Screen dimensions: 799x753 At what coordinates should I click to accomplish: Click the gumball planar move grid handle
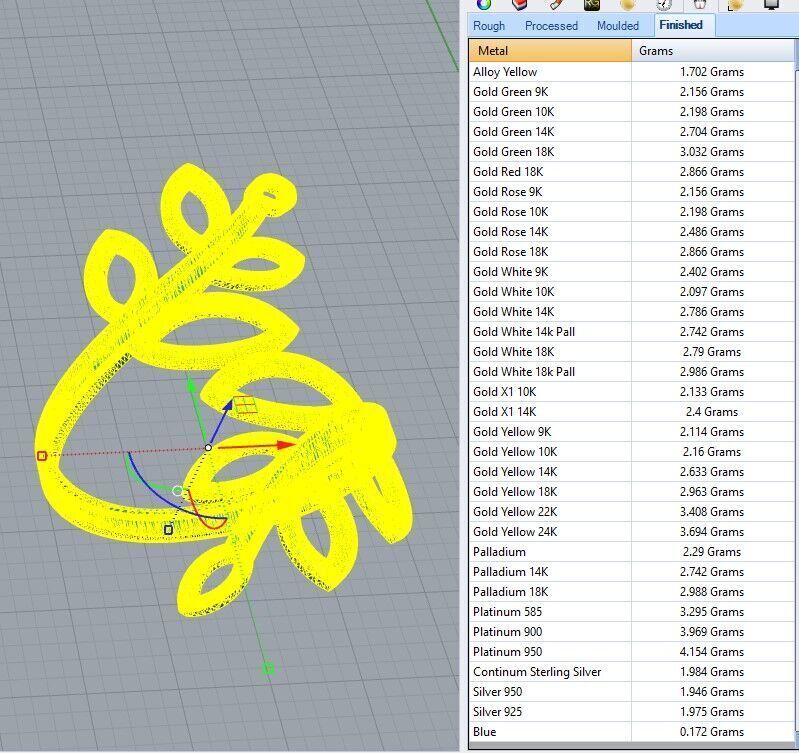[245, 405]
